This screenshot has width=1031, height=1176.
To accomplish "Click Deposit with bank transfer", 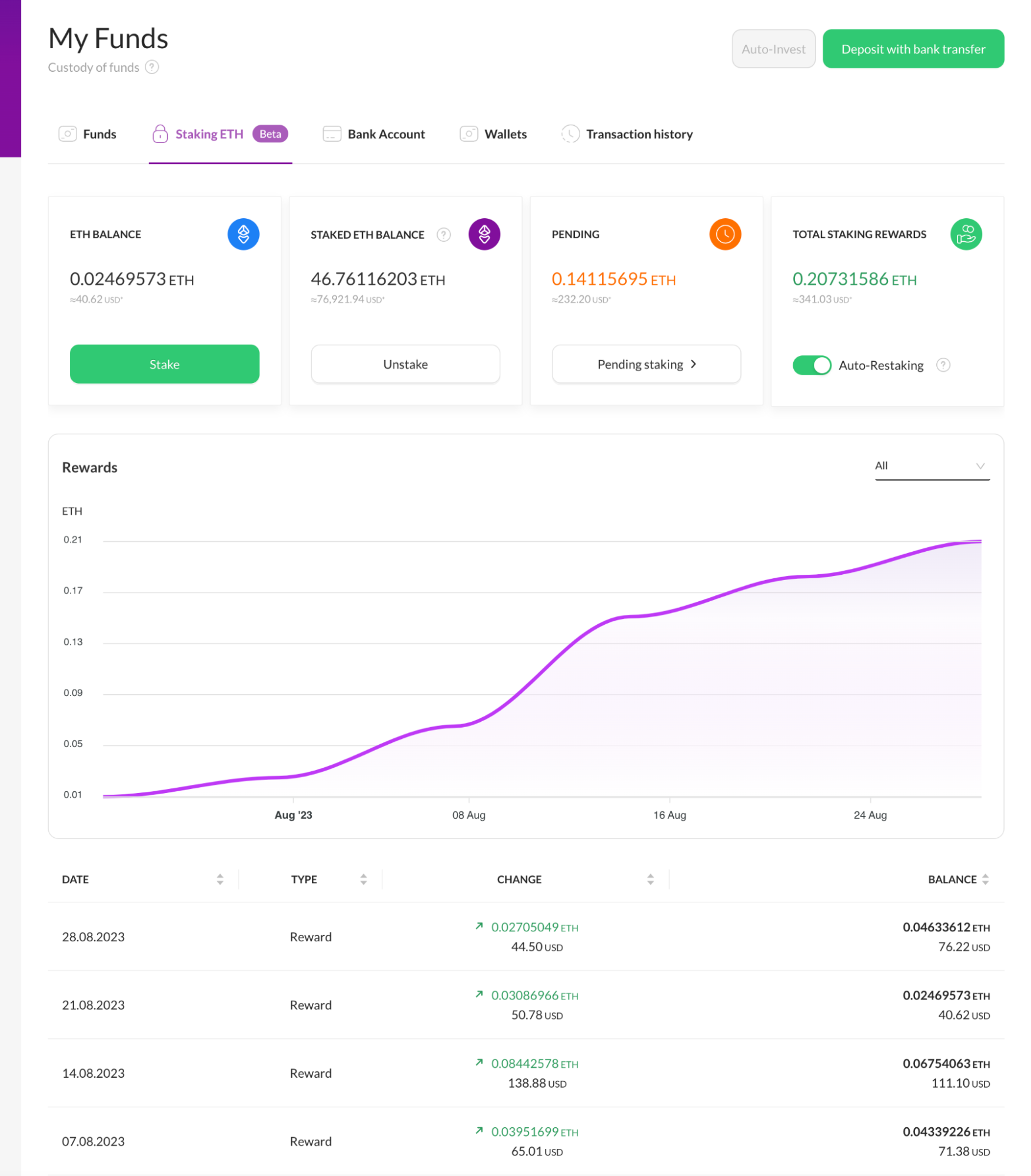I will [913, 49].
